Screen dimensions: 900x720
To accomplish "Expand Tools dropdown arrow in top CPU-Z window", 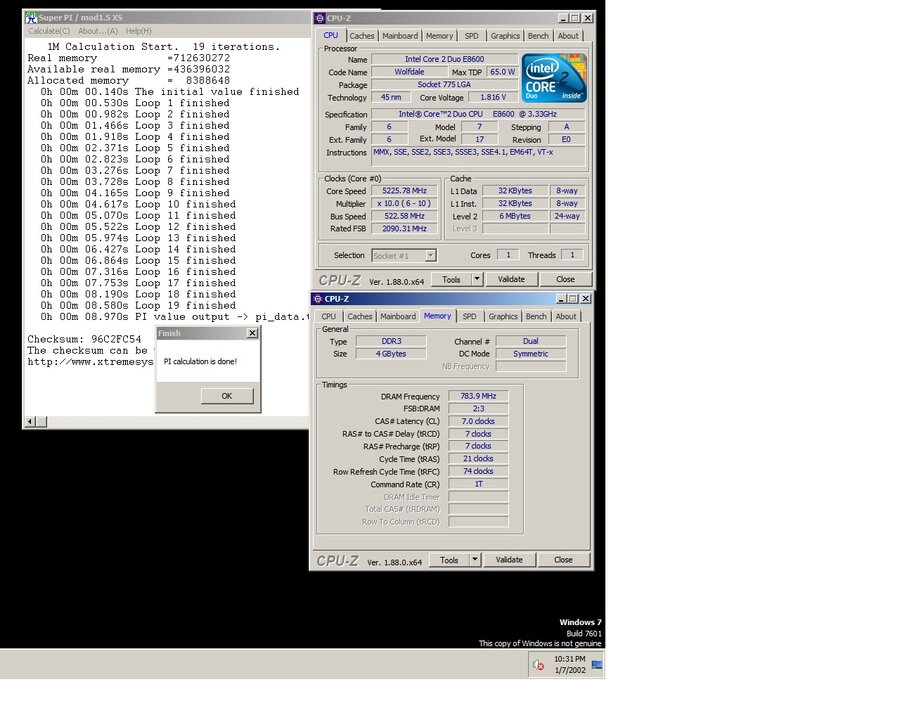I will (476, 280).
